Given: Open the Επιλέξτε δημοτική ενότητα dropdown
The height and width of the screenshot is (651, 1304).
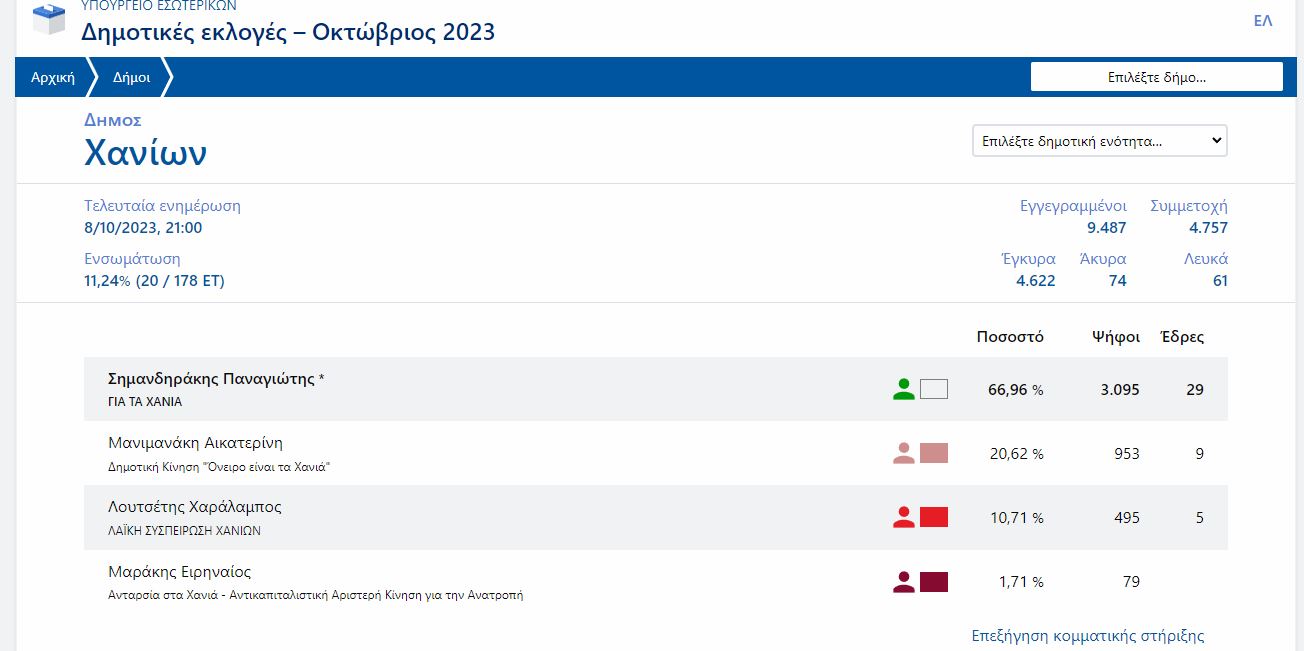Looking at the screenshot, I should coord(1099,141).
